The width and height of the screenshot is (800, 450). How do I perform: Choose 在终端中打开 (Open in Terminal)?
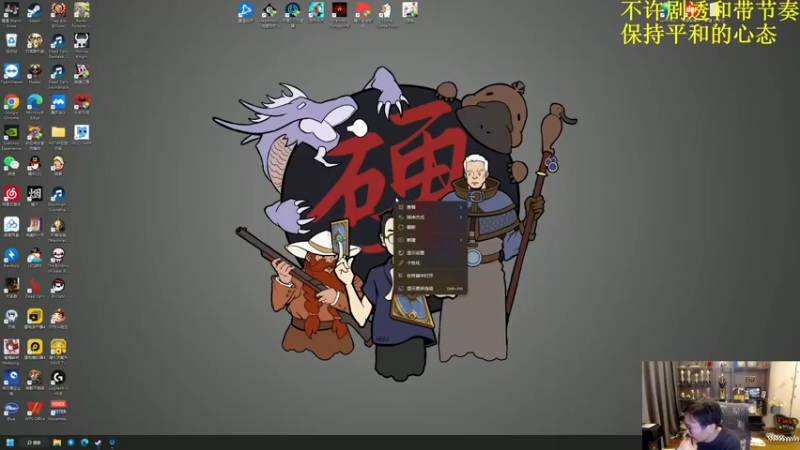(431, 276)
